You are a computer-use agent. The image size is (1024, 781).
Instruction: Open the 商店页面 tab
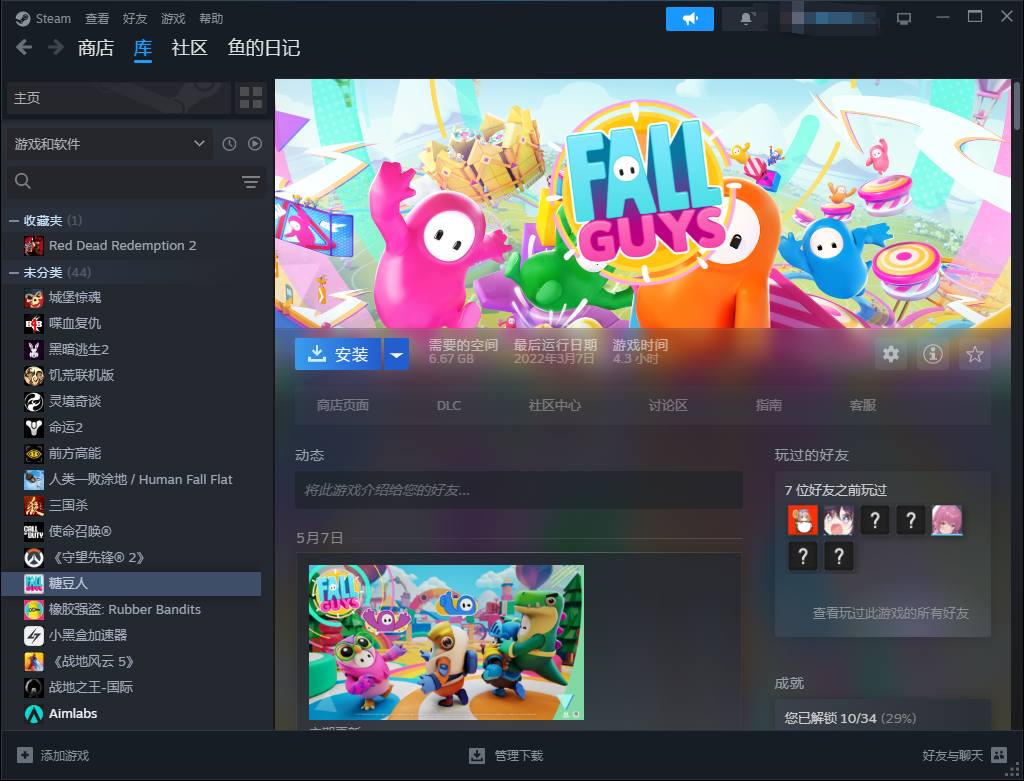coord(343,406)
